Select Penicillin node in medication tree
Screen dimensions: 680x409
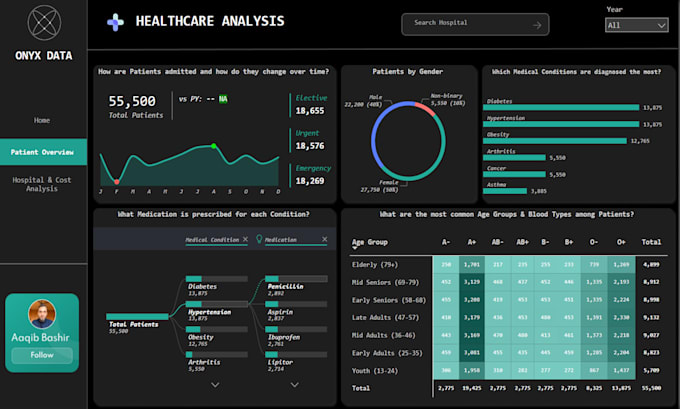click(296, 279)
